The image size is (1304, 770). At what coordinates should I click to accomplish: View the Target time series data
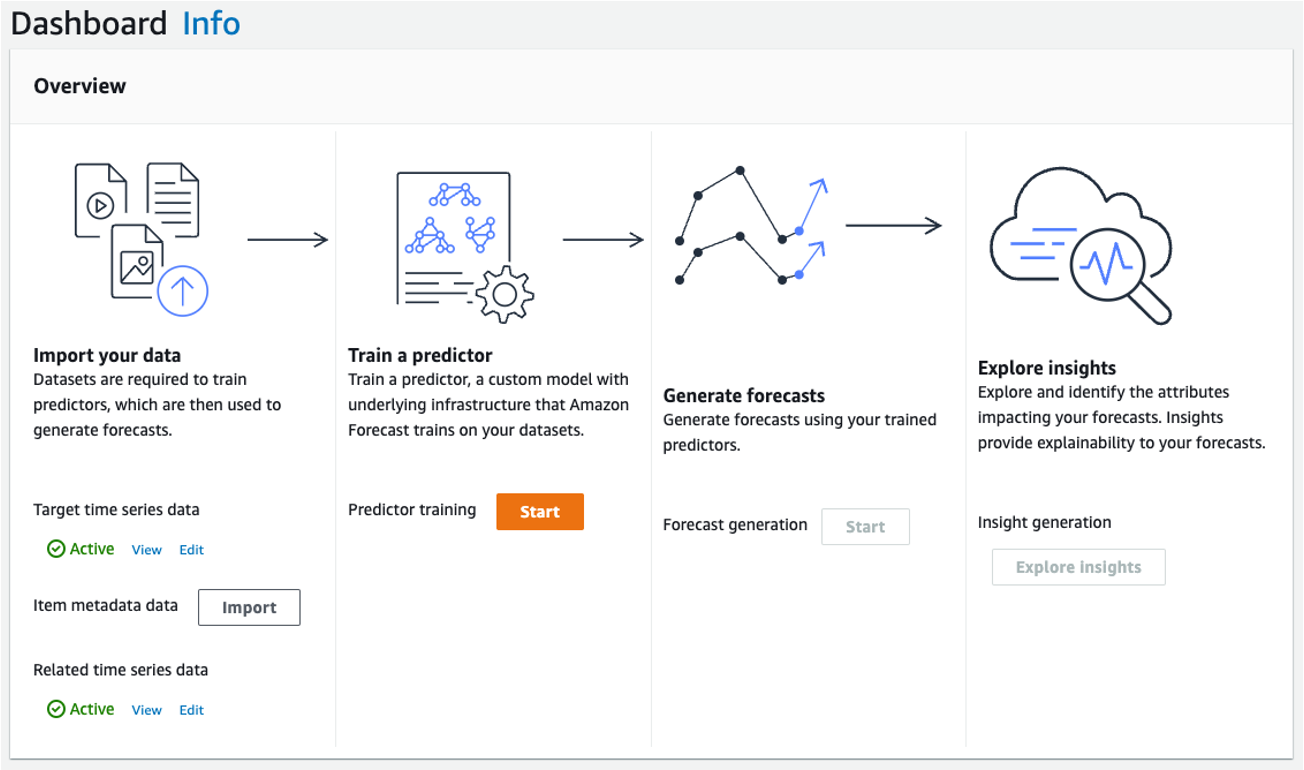[x=147, y=550]
